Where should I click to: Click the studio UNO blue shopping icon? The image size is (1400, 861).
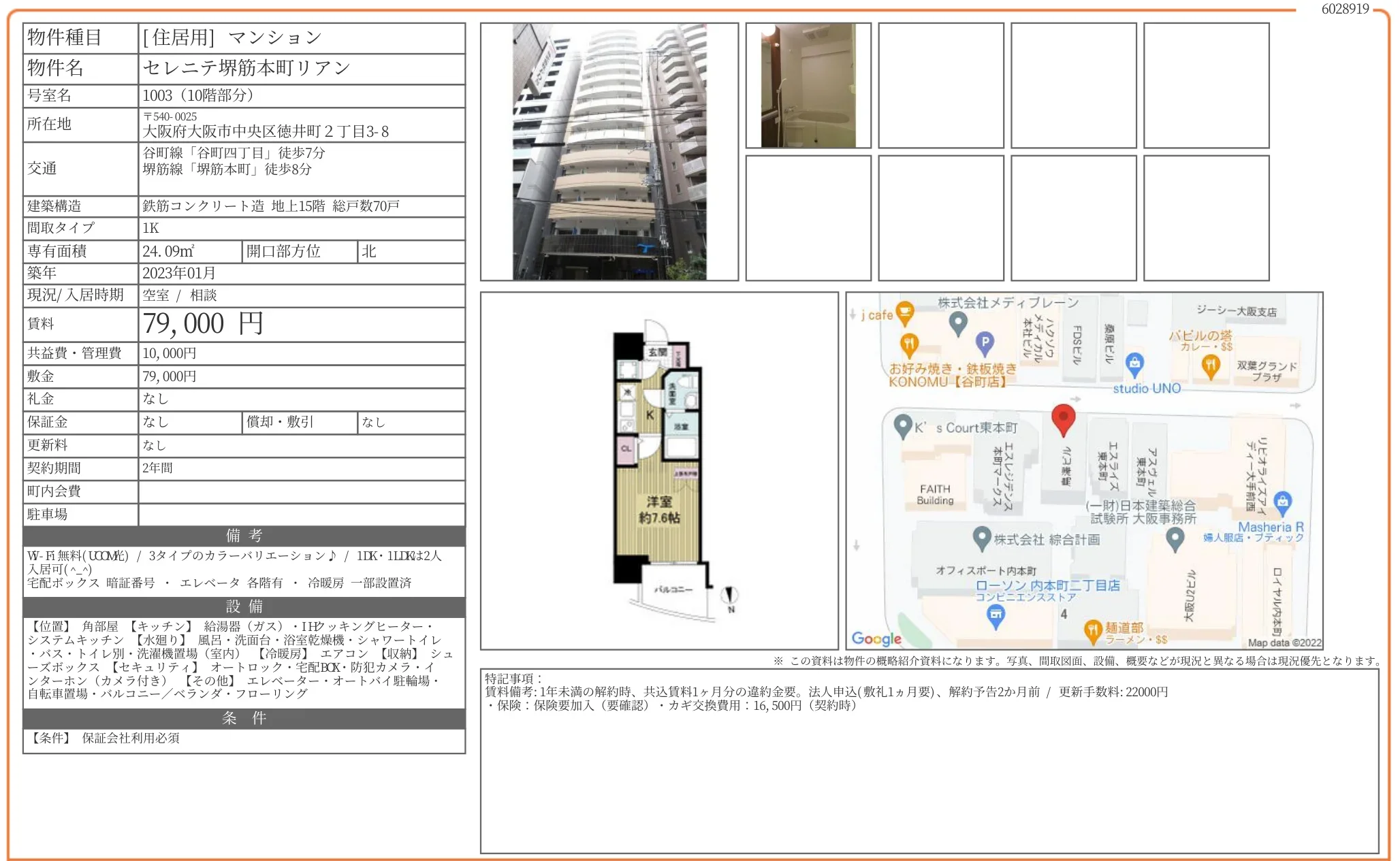coord(1134,363)
